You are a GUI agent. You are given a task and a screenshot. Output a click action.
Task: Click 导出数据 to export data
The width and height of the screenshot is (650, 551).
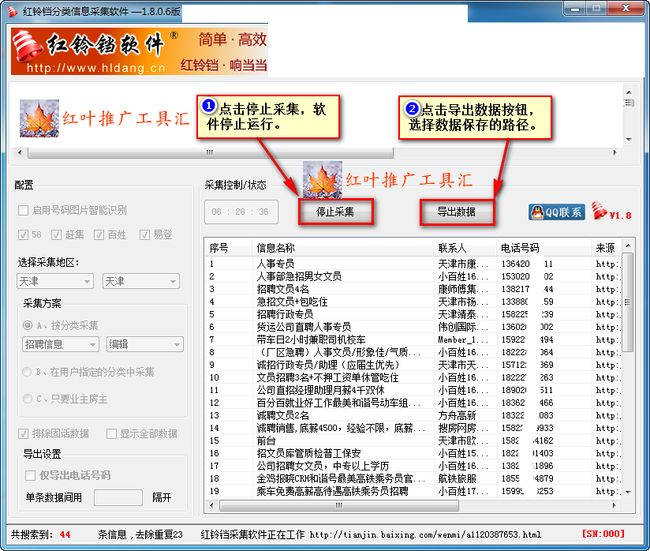pos(457,212)
